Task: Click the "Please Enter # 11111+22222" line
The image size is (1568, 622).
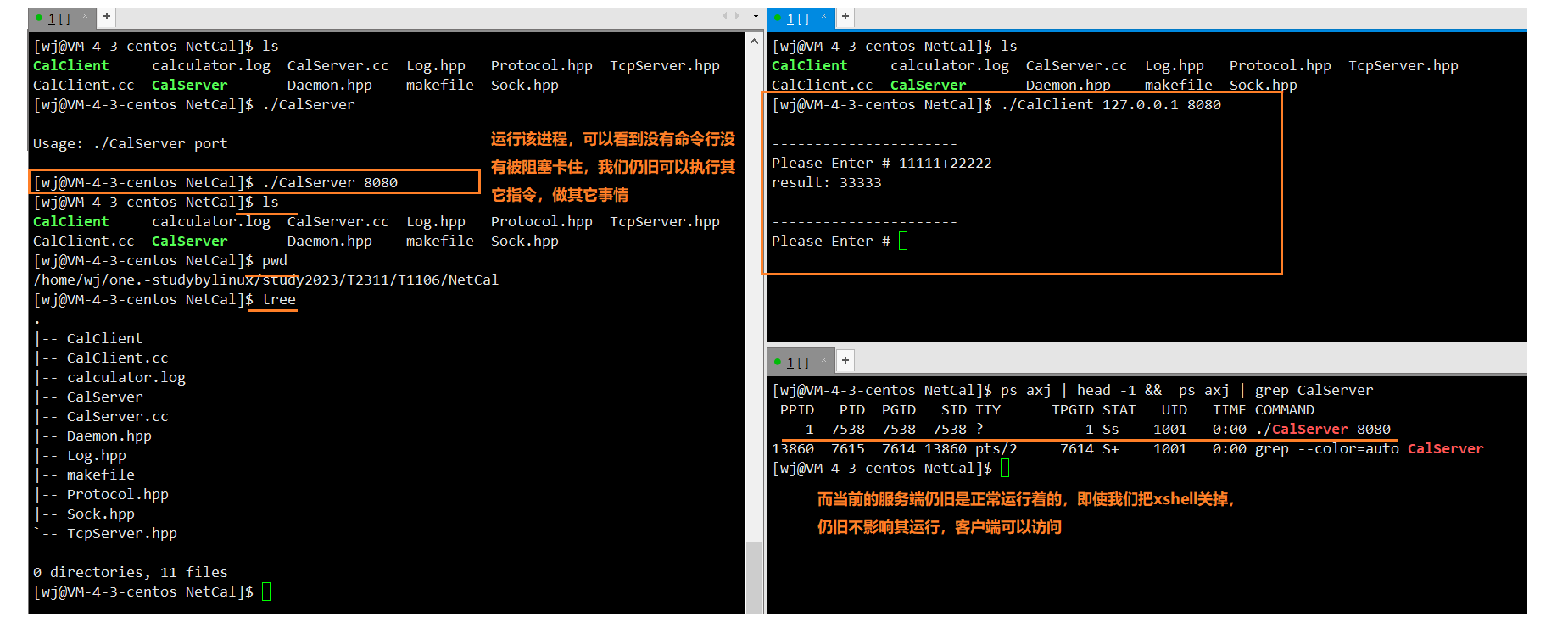Action: point(882,163)
